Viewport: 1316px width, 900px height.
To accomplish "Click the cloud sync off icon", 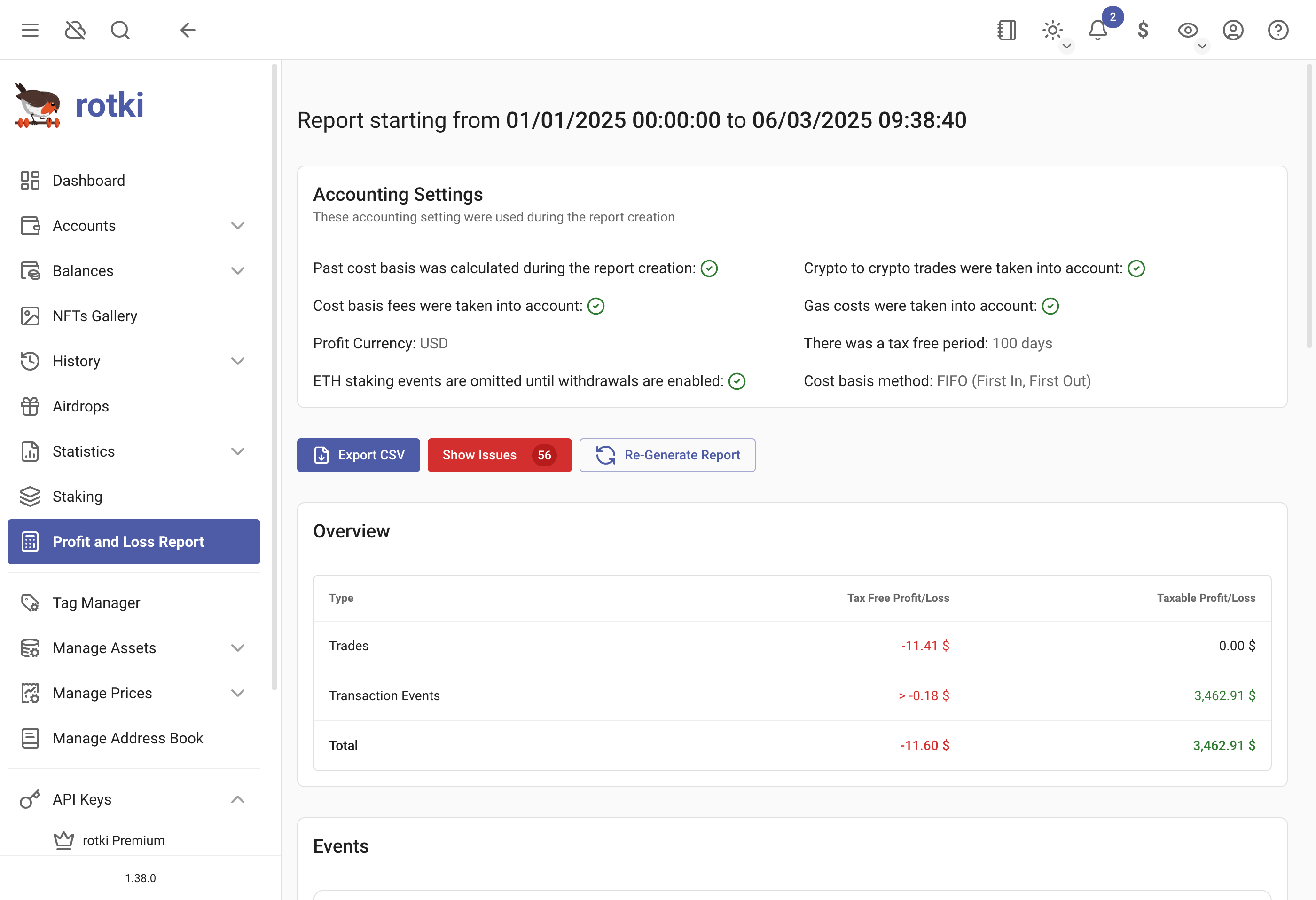I will click(75, 30).
